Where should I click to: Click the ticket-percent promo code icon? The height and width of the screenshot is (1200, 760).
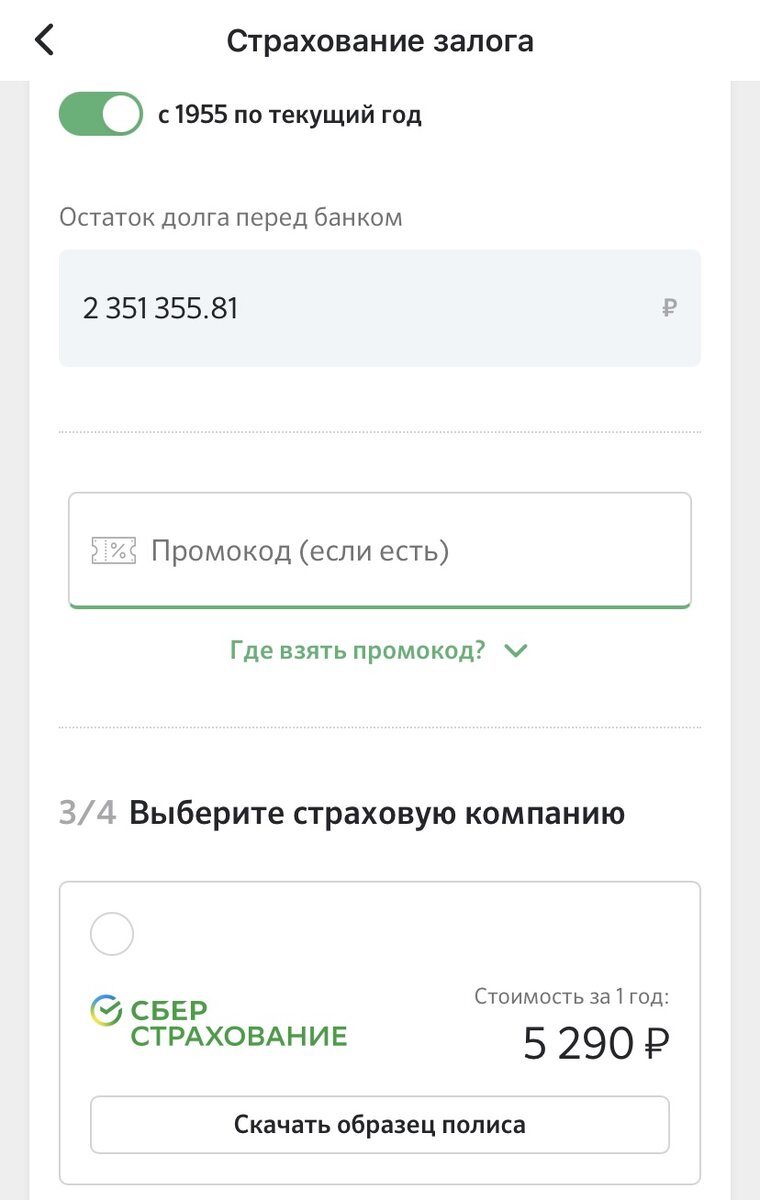coord(112,550)
